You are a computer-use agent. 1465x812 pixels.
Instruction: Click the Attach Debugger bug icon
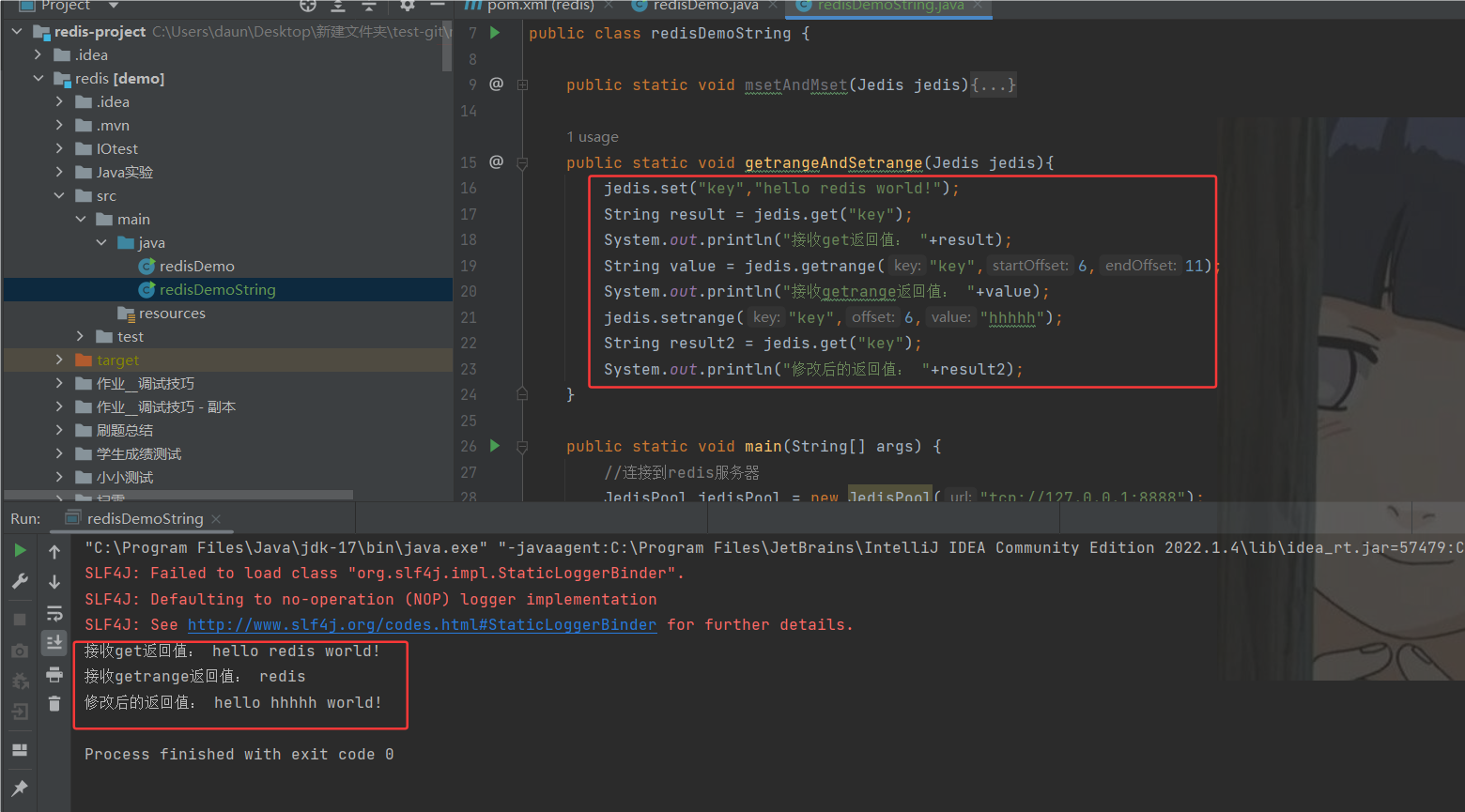(x=20, y=682)
